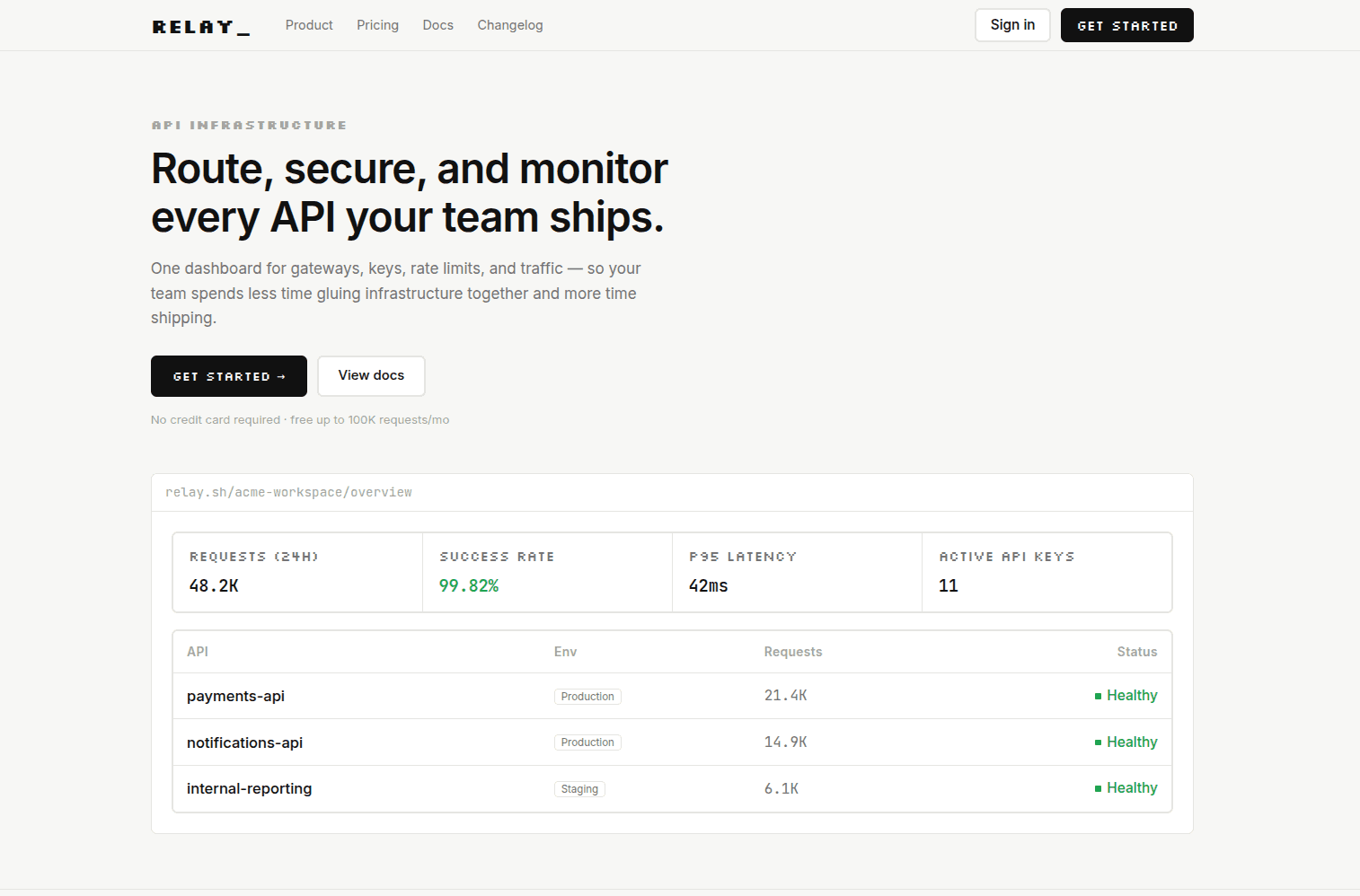Click the RELAY_ logo
Viewport: 1360px width, 896px height.
pyautogui.click(x=201, y=27)
